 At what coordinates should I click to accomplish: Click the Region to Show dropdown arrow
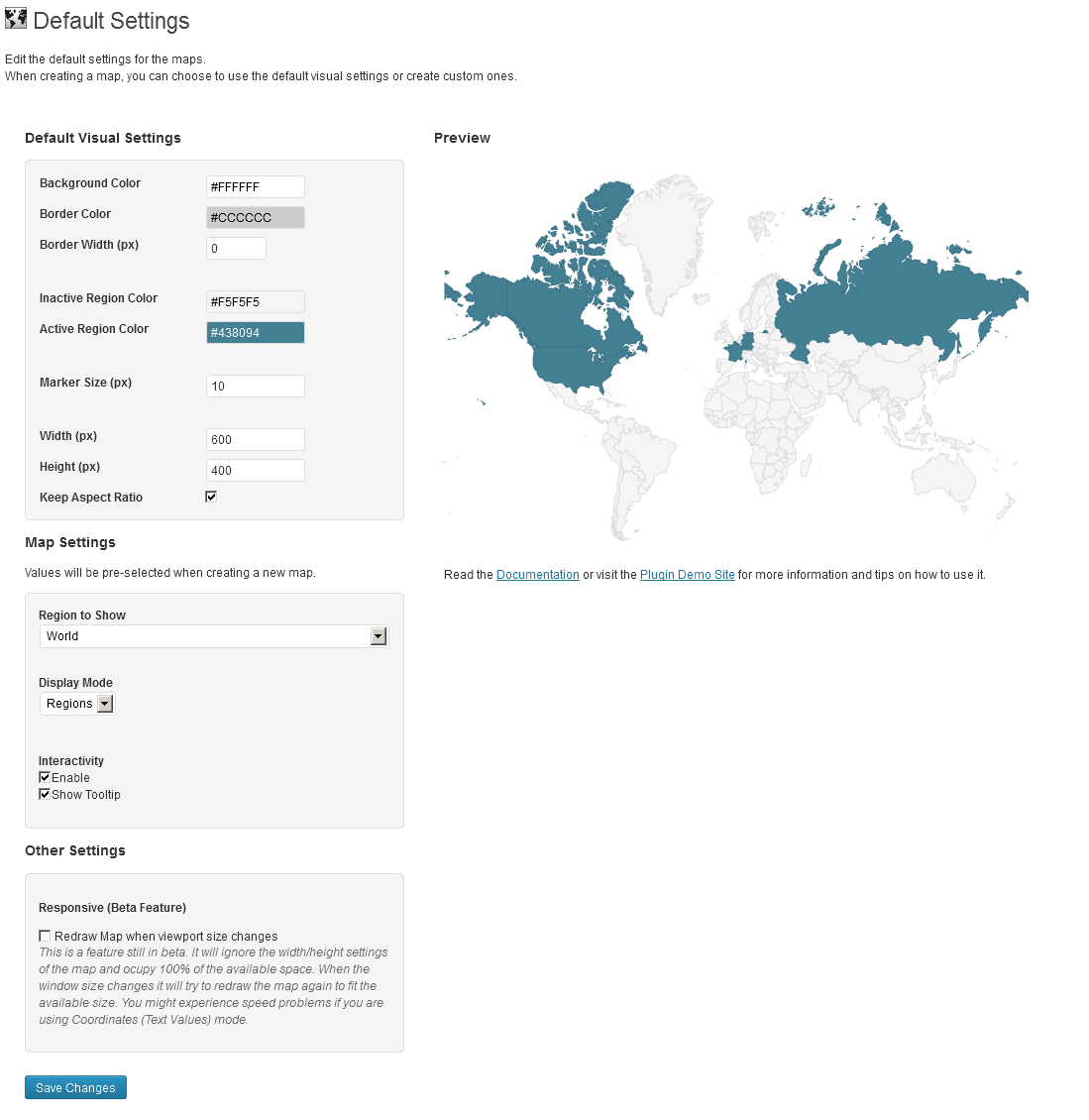click(x=379, y=636)
